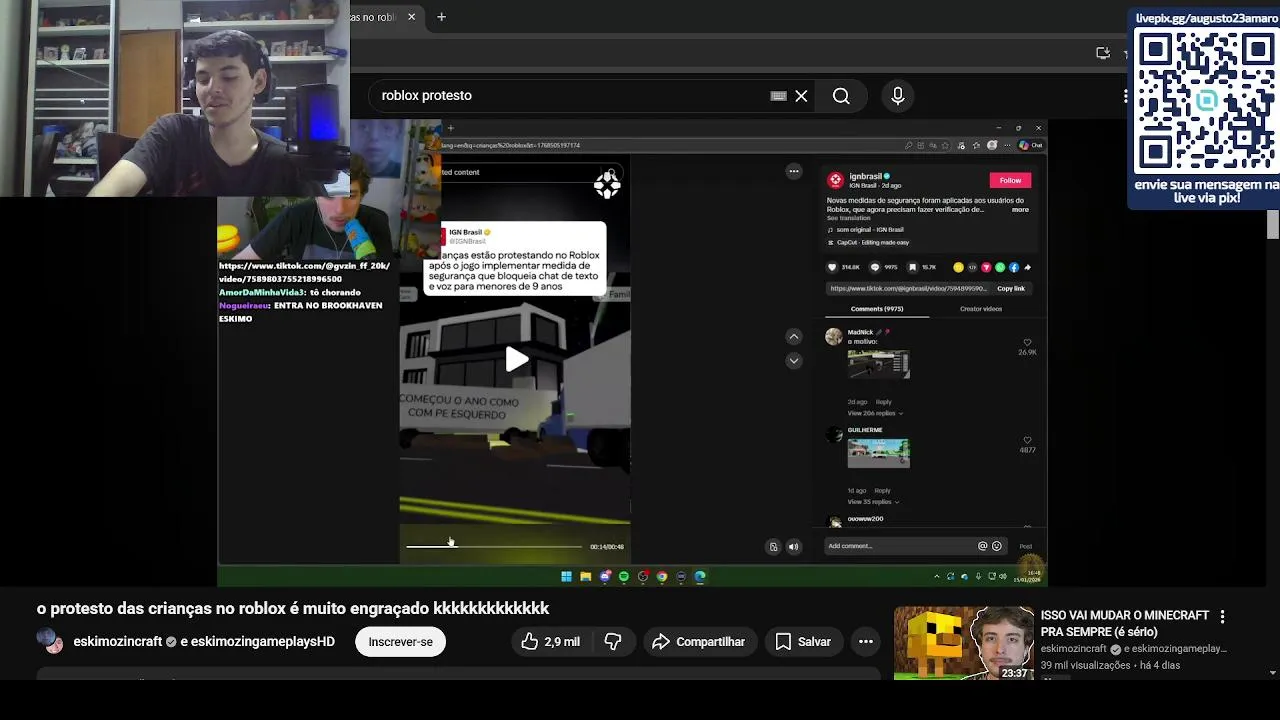1280x720 pixels.
Task: Open Microsoft Edge from the taskbar
Action: (x=700, y=577)
